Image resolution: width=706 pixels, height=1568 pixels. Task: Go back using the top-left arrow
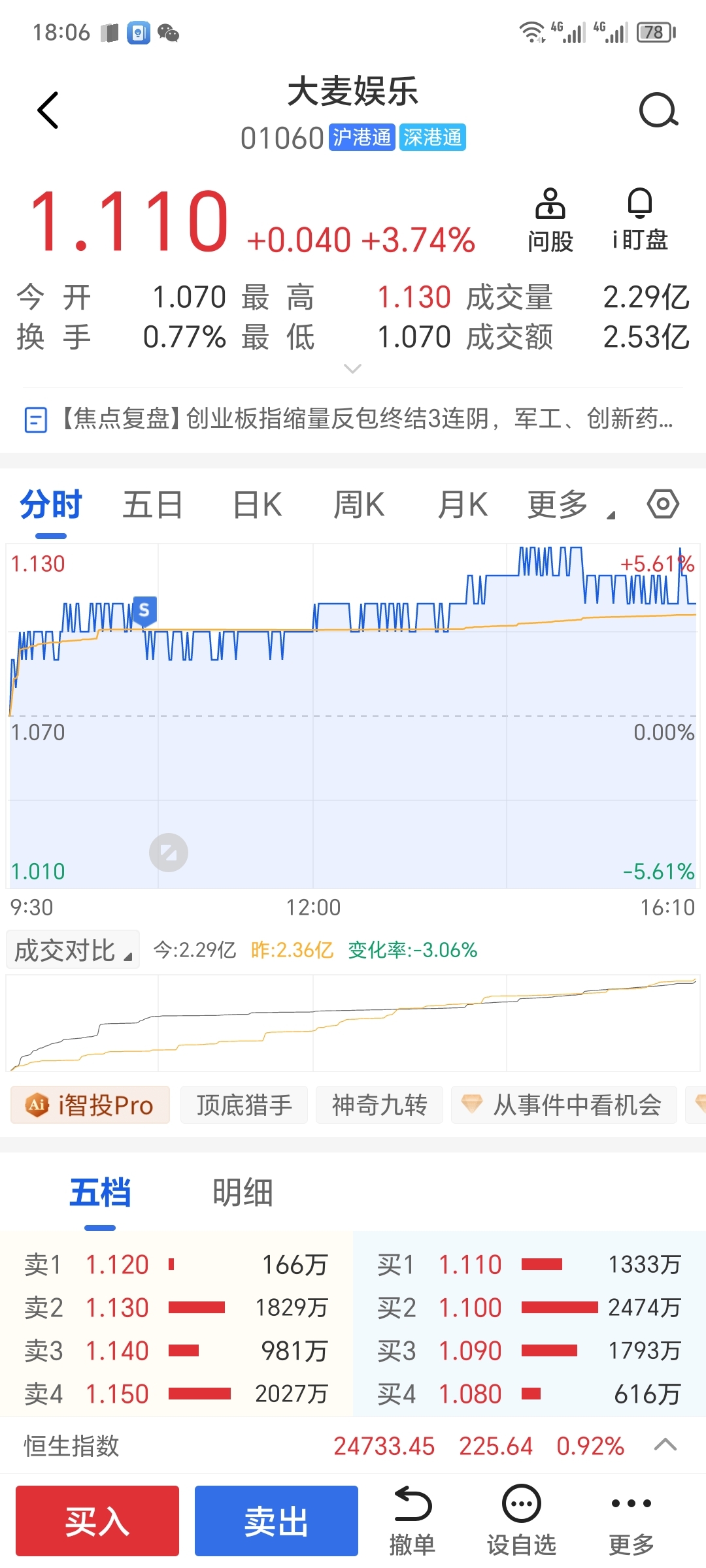pos(48,110)
